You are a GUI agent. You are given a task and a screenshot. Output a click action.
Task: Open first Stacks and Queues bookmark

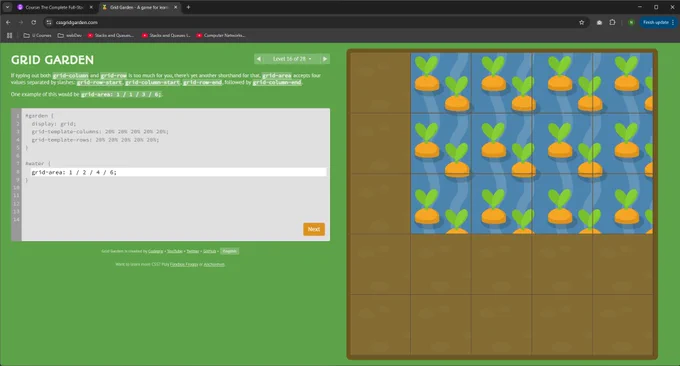[111, 36]
